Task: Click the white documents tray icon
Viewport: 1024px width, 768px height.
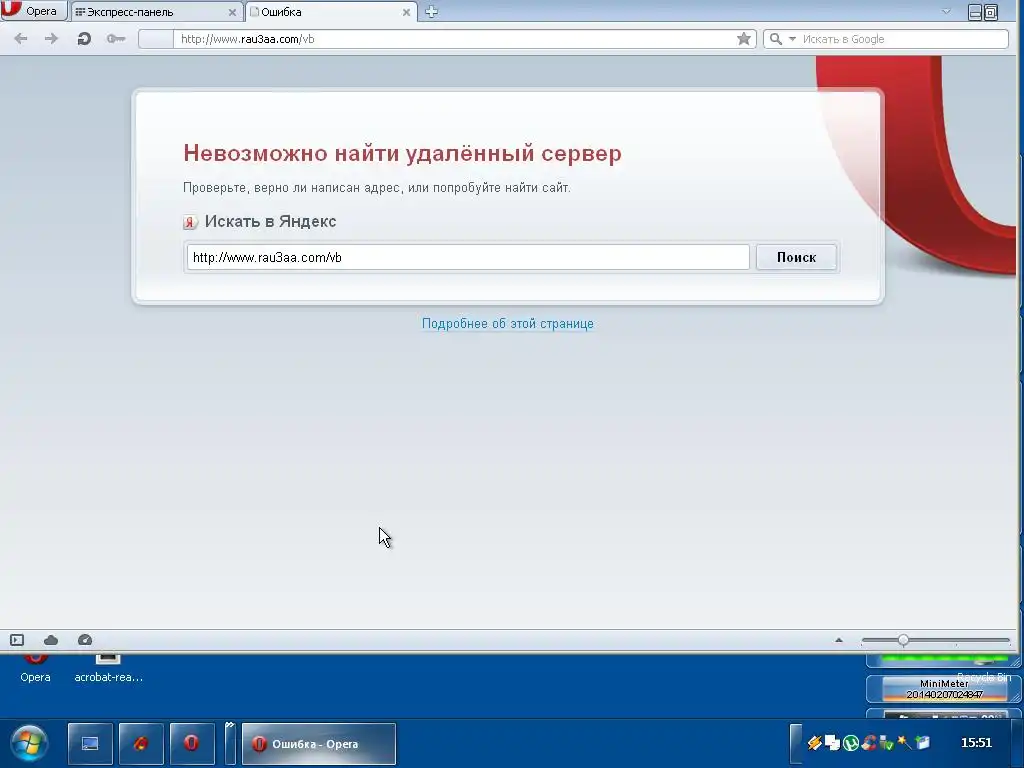Action: 832,743
